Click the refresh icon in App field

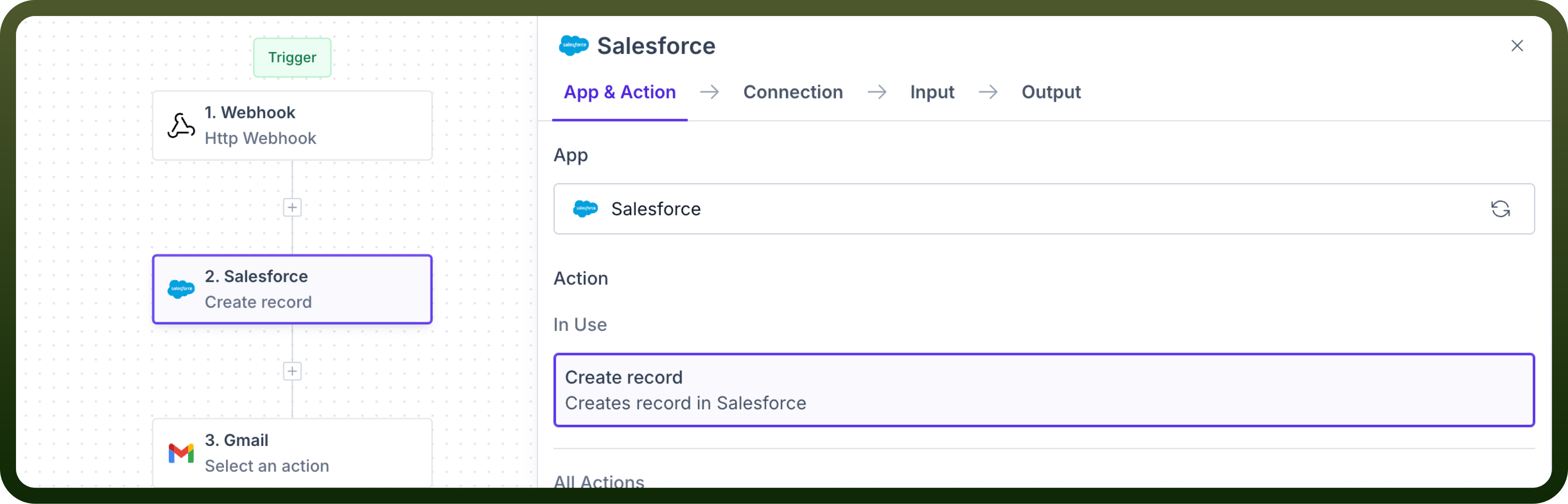click(x=1500, y=209)
